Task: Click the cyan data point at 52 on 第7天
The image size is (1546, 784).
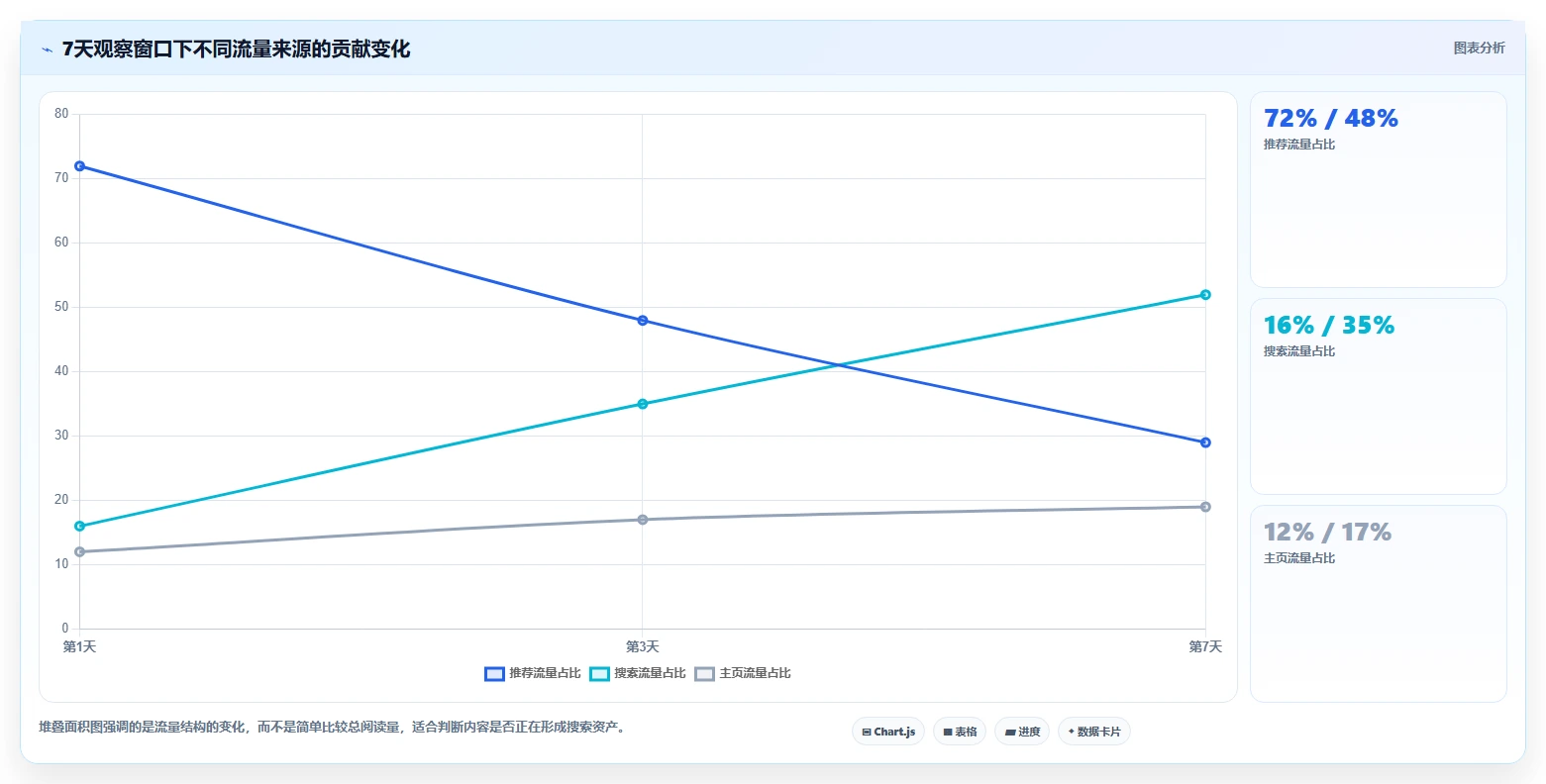Action: (x=1205, y=295)
